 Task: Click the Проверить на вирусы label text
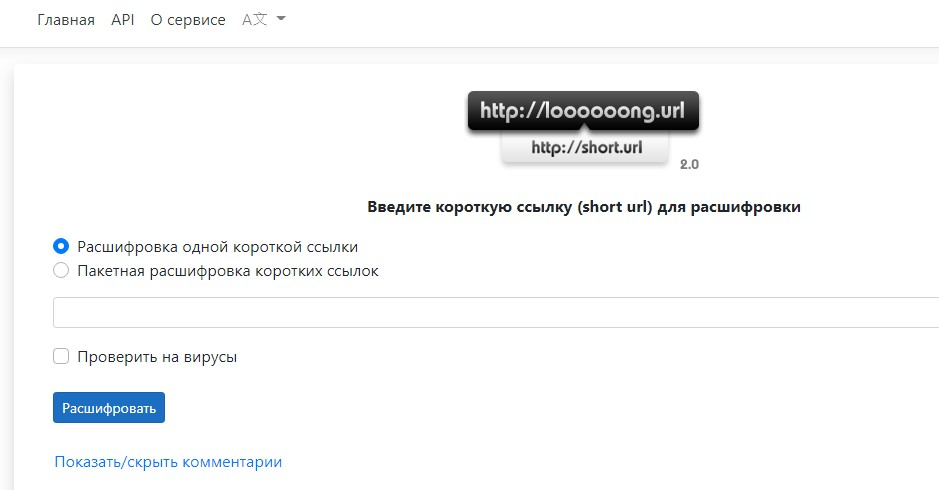(x=157, y=357)
